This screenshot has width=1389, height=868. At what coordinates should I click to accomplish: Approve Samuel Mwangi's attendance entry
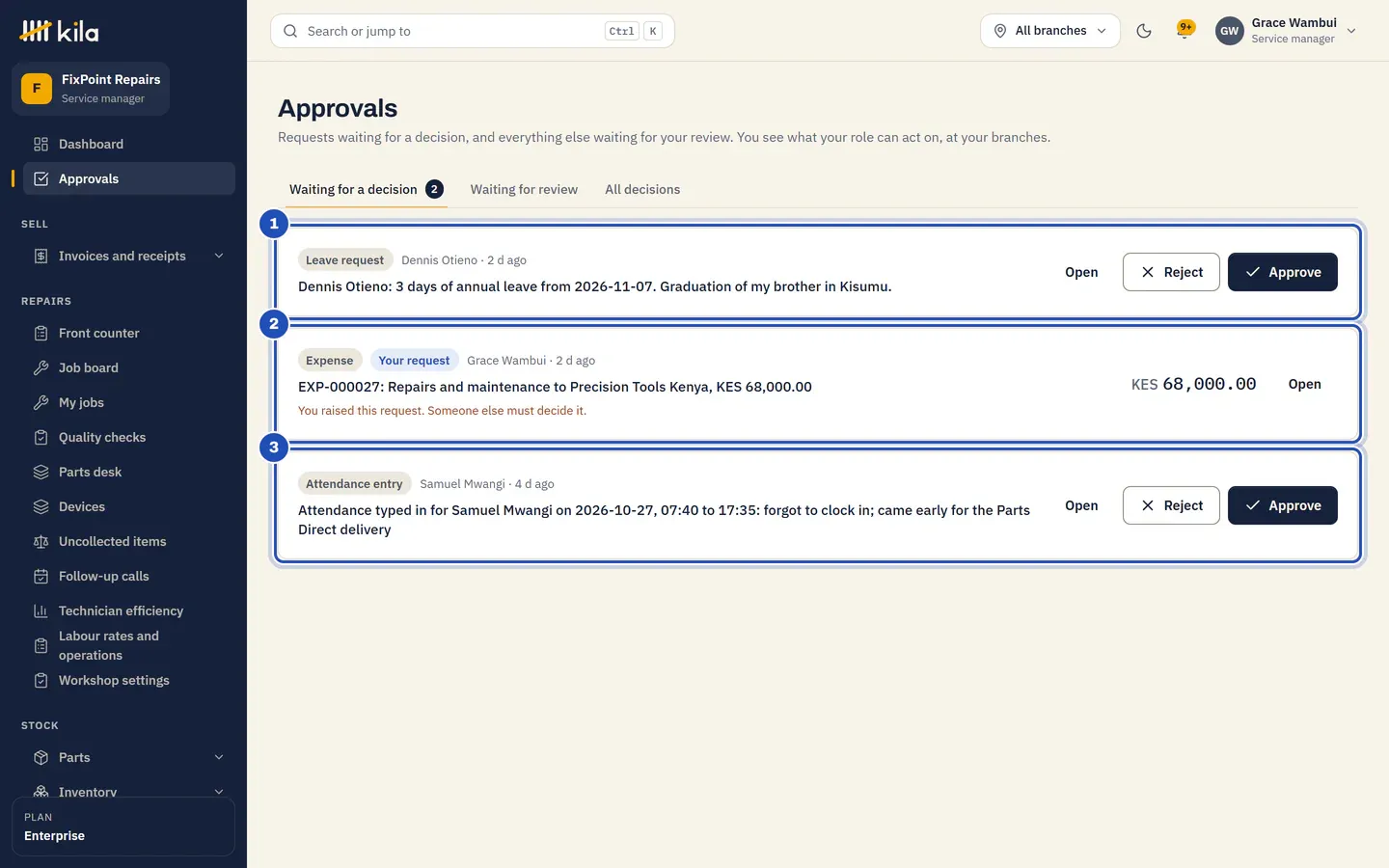point(1282,505)
